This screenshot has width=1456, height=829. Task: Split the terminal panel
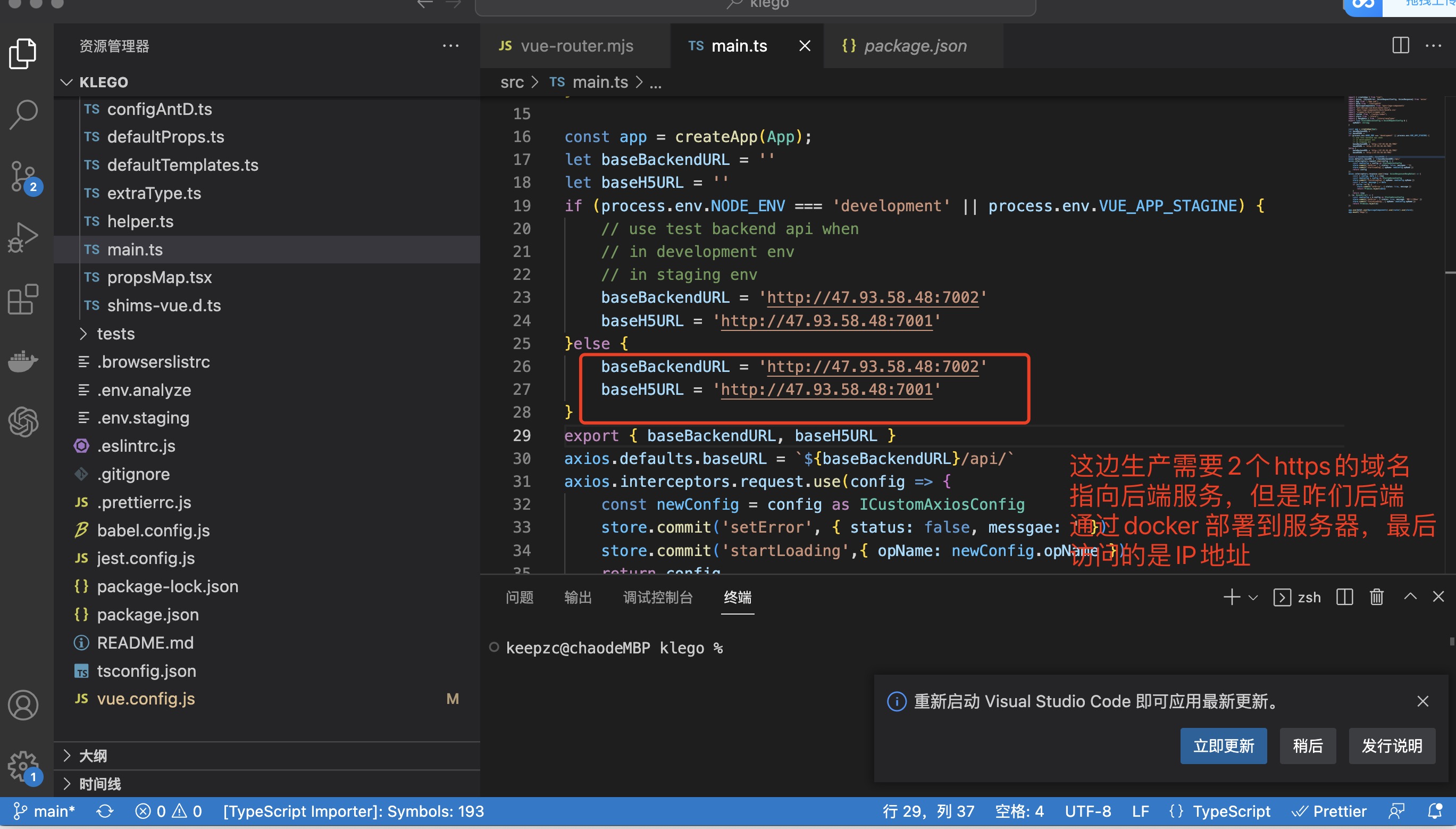(1344, 596)
